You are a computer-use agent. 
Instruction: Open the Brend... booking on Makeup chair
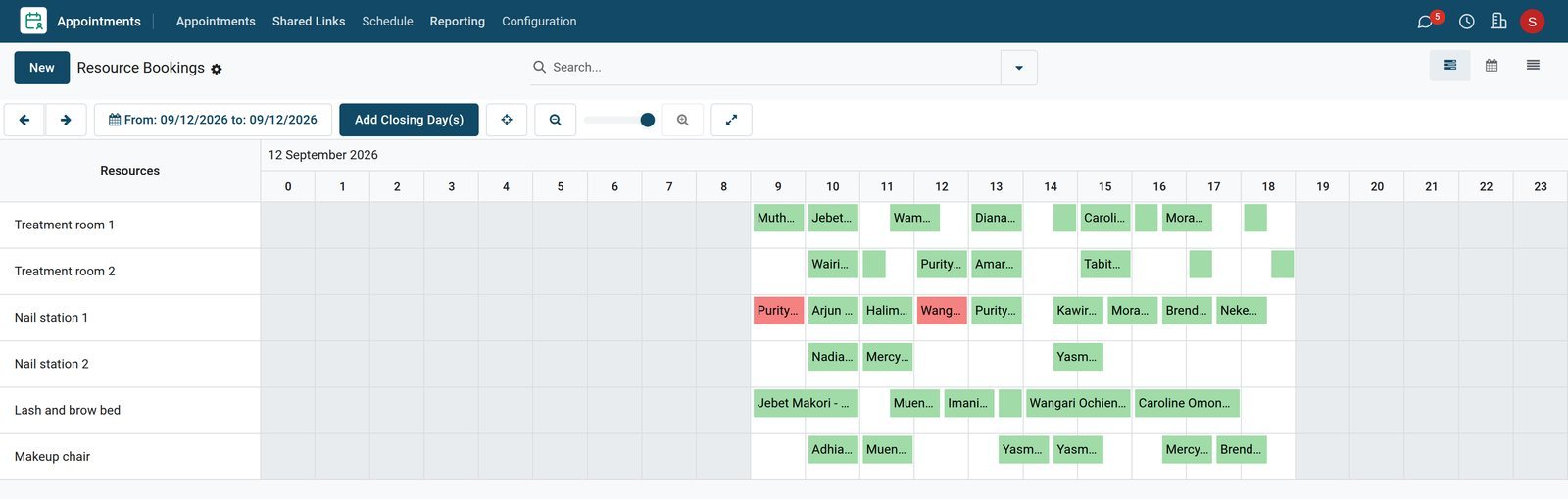pos(1242,449)
